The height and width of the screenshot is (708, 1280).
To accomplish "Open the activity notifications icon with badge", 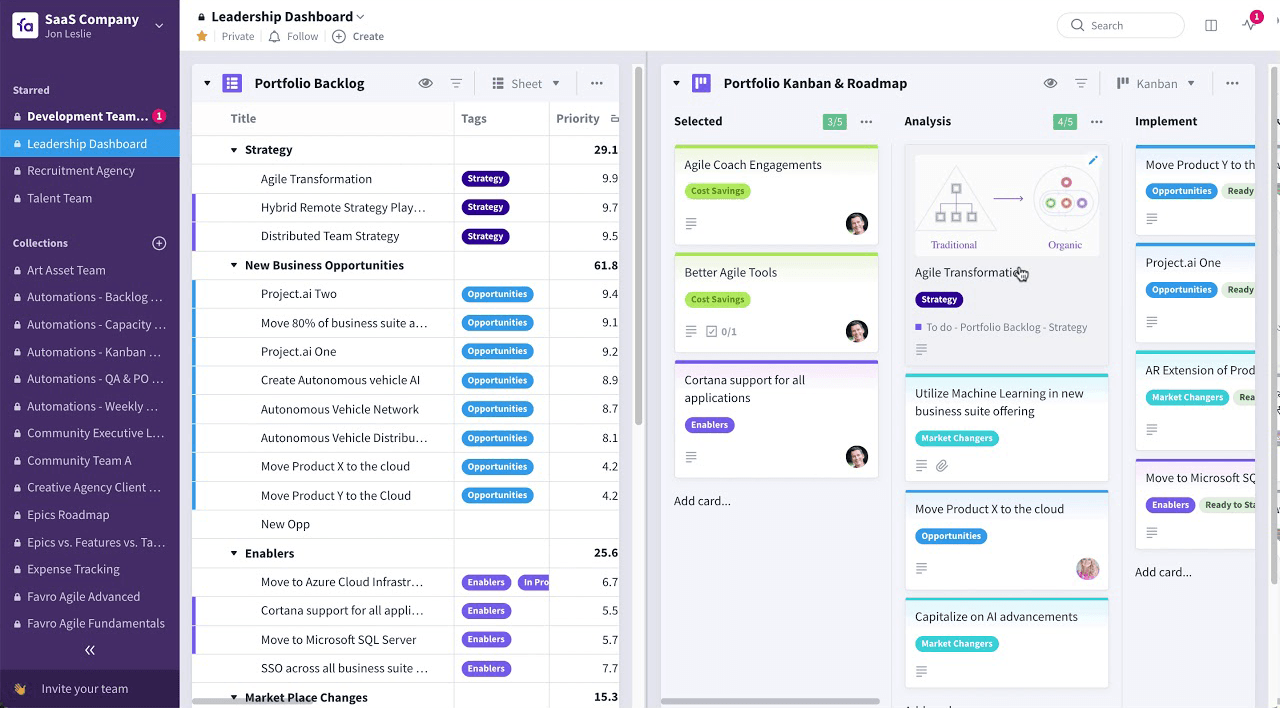I will coord(1250,24).
